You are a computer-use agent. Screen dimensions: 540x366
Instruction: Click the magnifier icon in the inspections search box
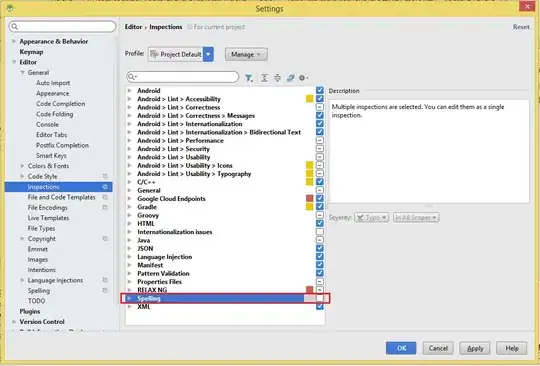click(132, 77)
